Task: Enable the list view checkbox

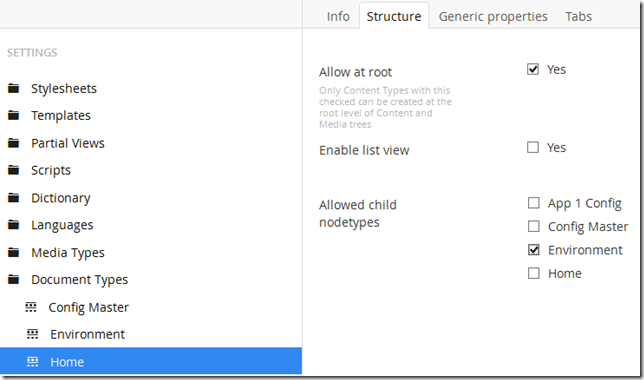Action: 533,147
